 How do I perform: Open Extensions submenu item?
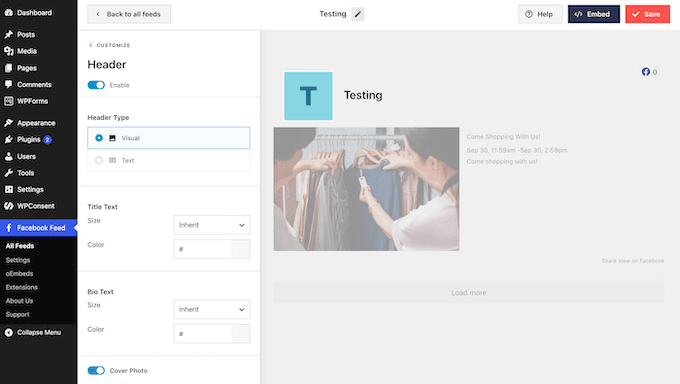pos(22,287)
